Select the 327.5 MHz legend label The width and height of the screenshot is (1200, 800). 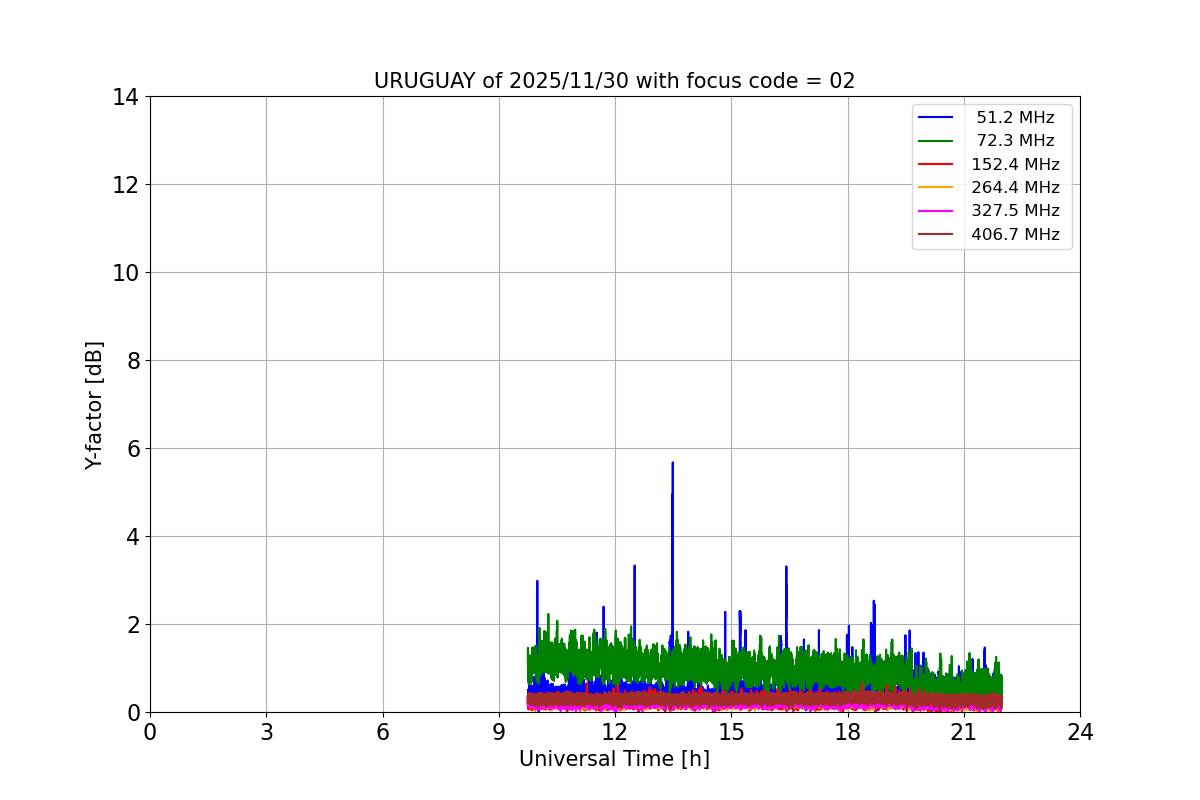[x=1015, y=211]
